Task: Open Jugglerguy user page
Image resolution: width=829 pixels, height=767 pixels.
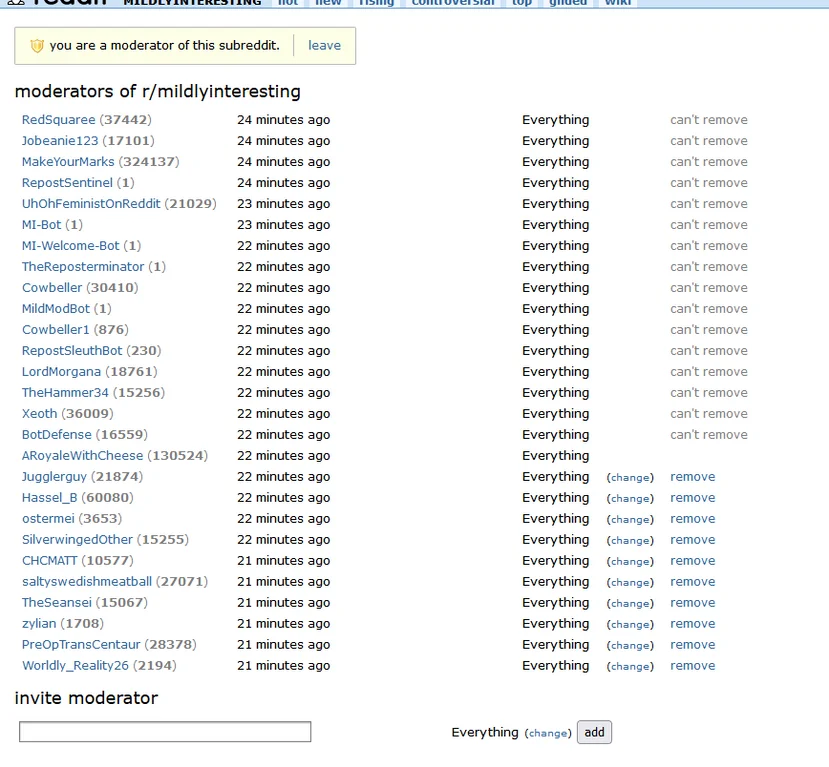Action: (54, 477)
